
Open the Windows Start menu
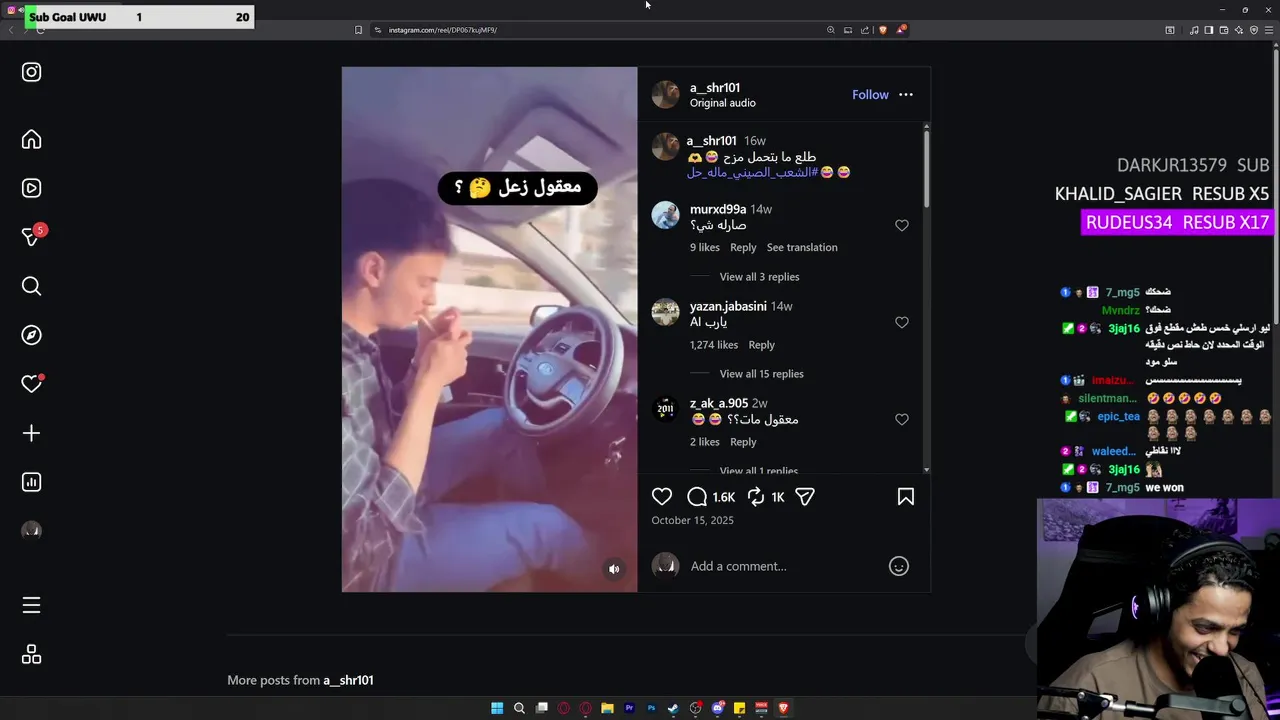(x=497, y=708)
